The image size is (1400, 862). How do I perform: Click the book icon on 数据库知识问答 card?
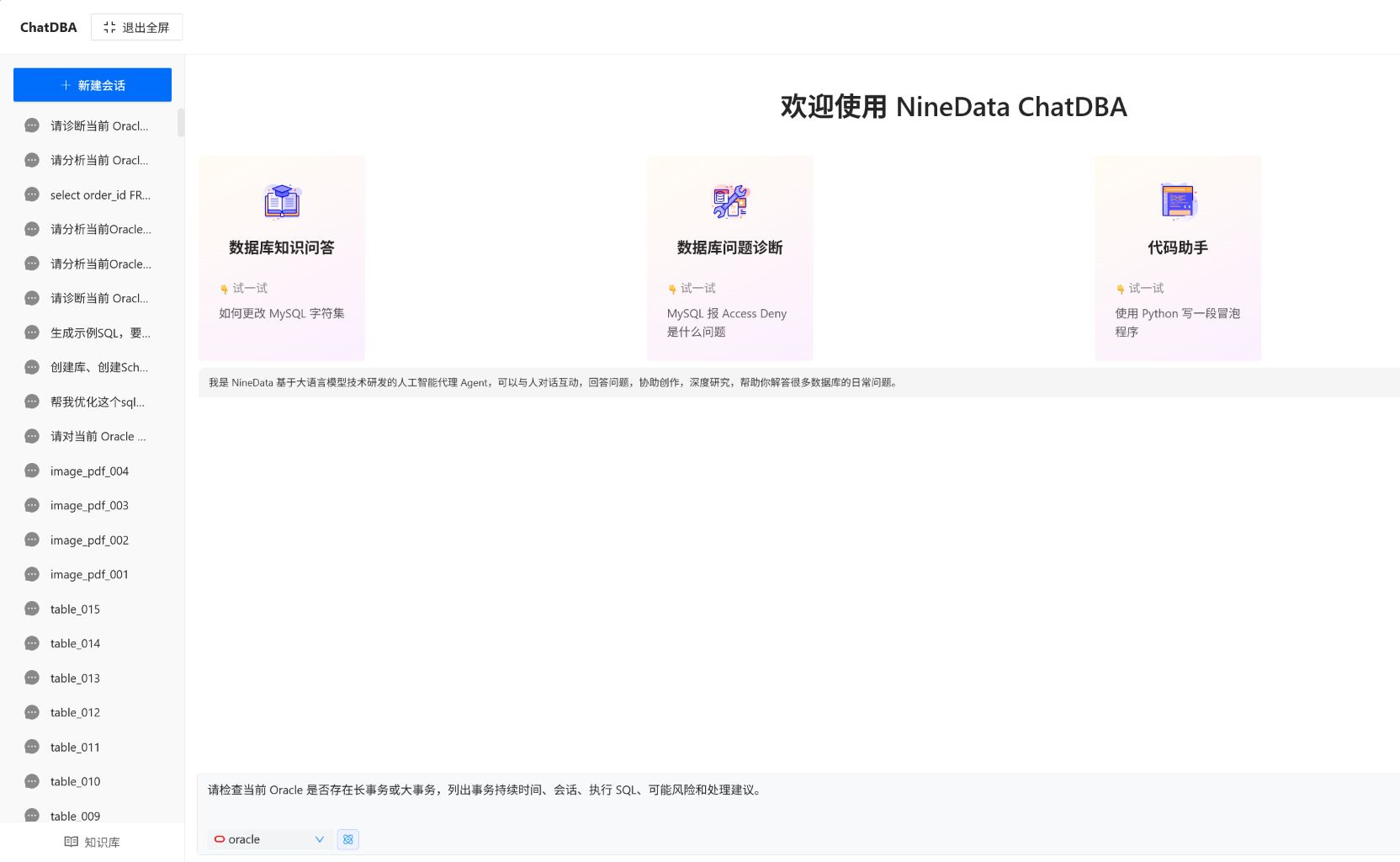(x=282, y=201)
